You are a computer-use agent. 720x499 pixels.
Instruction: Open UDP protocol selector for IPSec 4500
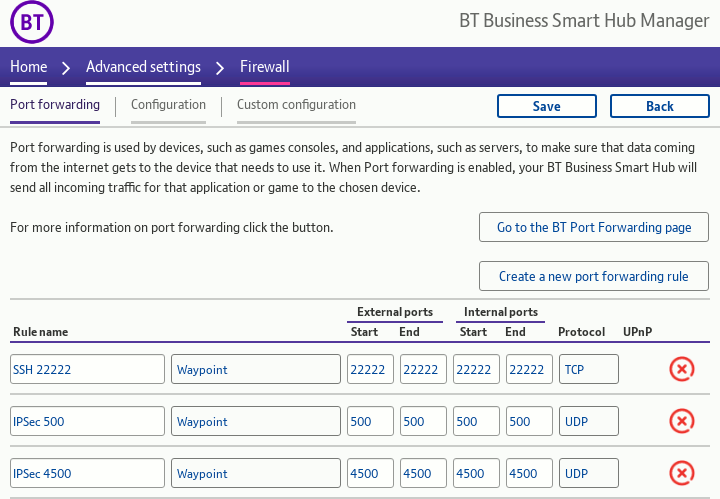[x=589, y=473]
